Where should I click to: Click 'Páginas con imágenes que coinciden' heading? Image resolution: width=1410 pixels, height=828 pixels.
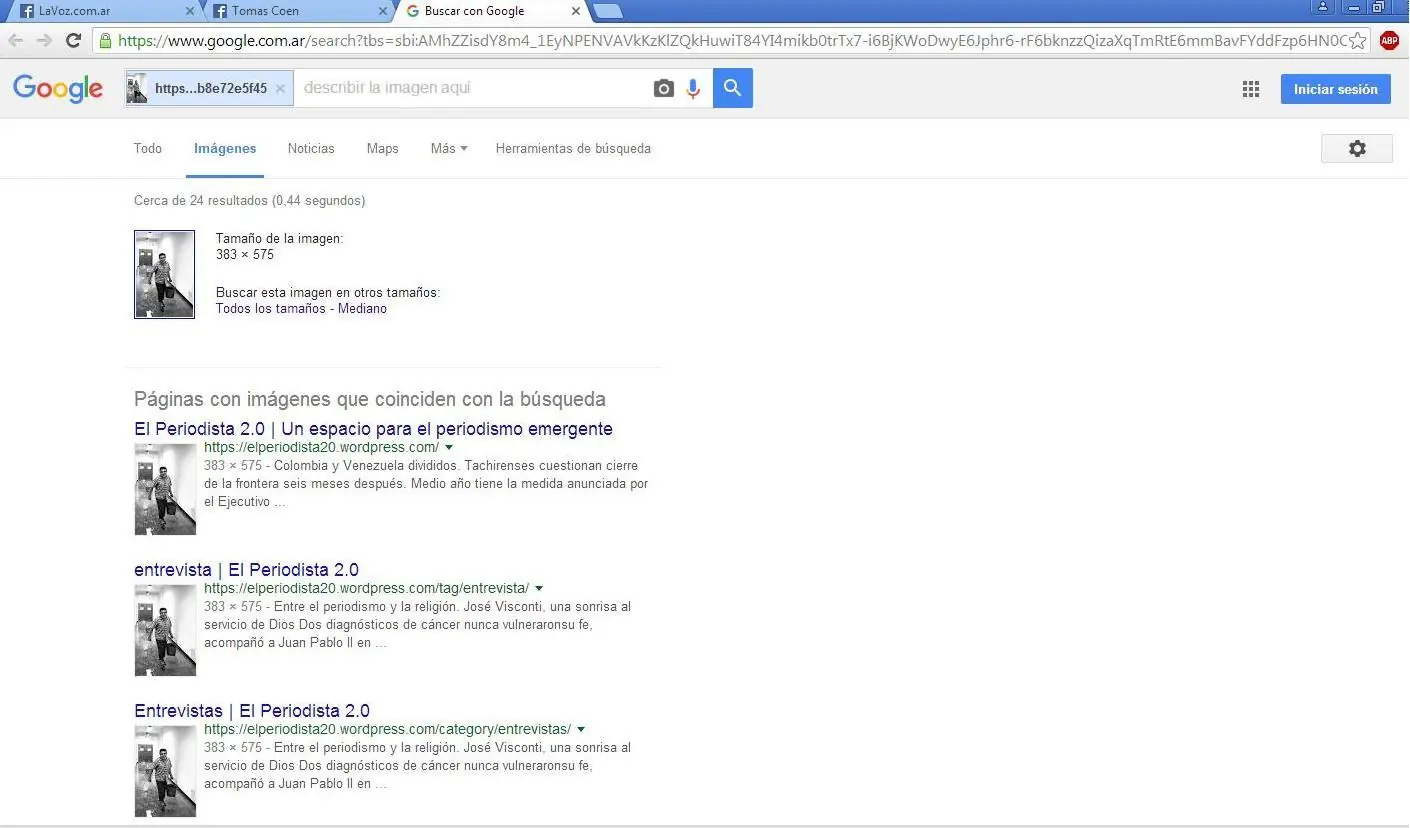pyautogui.click(x=370, y=399)
